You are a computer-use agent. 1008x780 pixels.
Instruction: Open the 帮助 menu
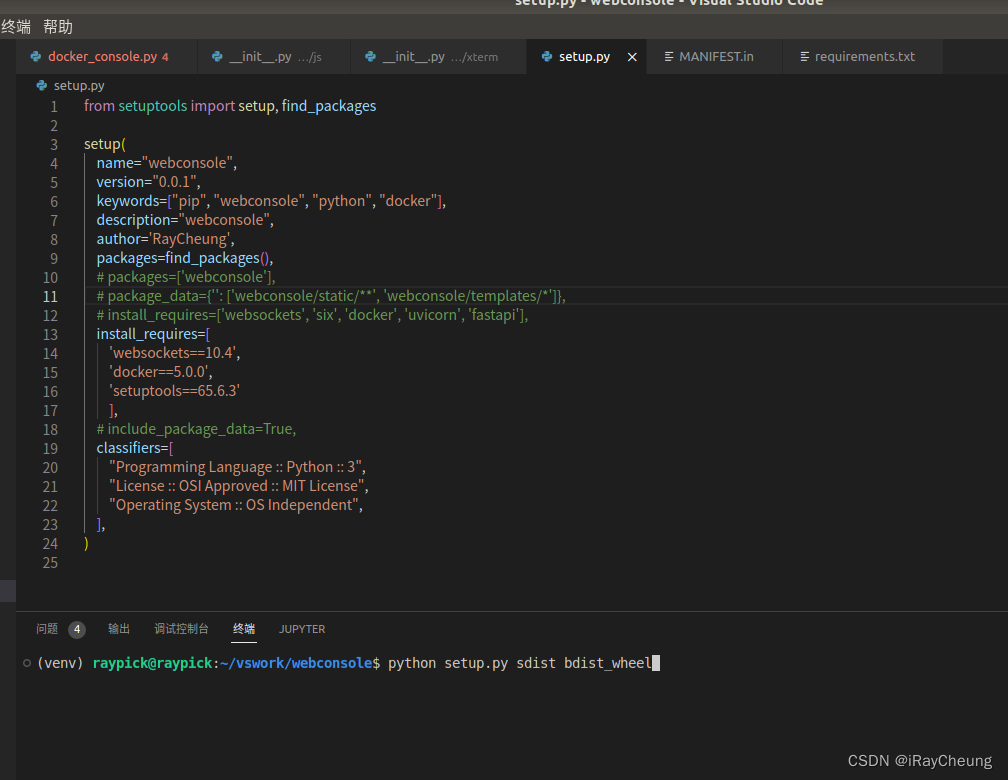(57, 26)
